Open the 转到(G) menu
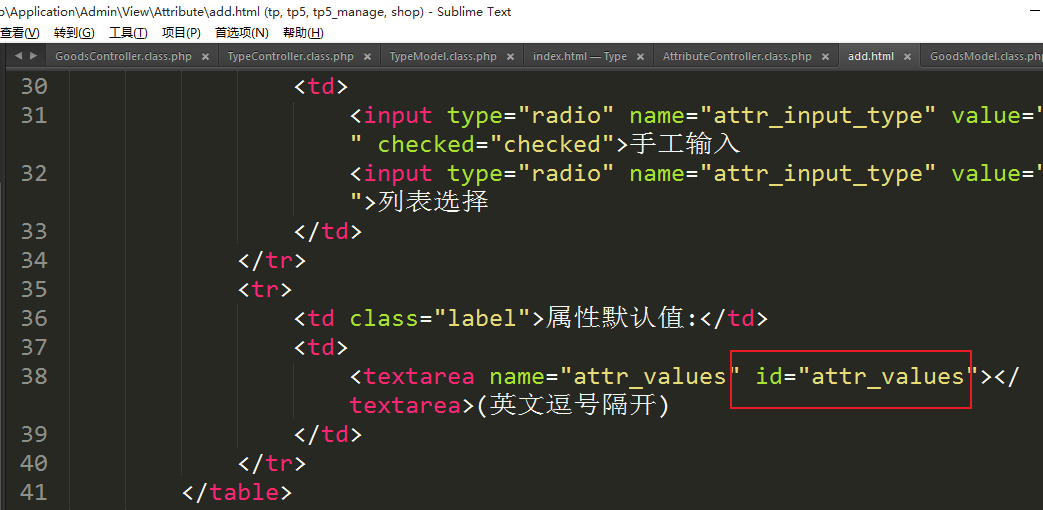Viewport: 1043px width, 510px height. click(x=73, y=33)
